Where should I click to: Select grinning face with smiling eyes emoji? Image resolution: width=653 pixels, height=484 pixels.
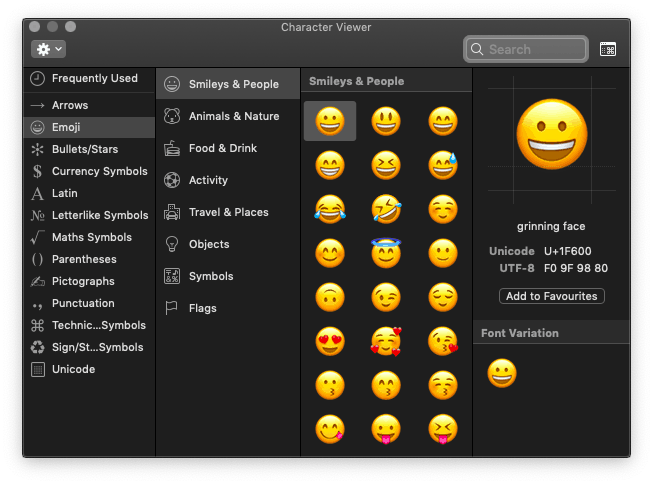click(x=443, y=121)
